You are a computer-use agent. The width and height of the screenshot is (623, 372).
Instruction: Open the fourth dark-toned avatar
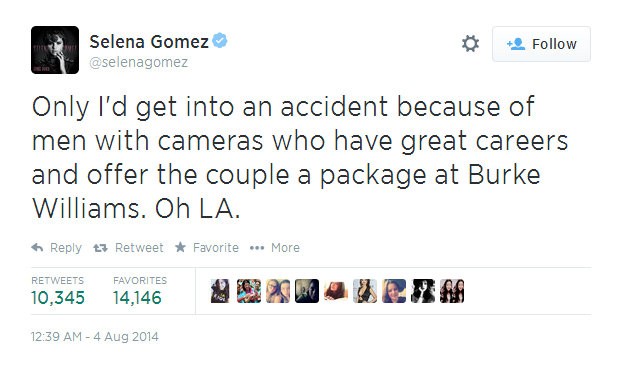pyautogui.click(x=307, y=291)
